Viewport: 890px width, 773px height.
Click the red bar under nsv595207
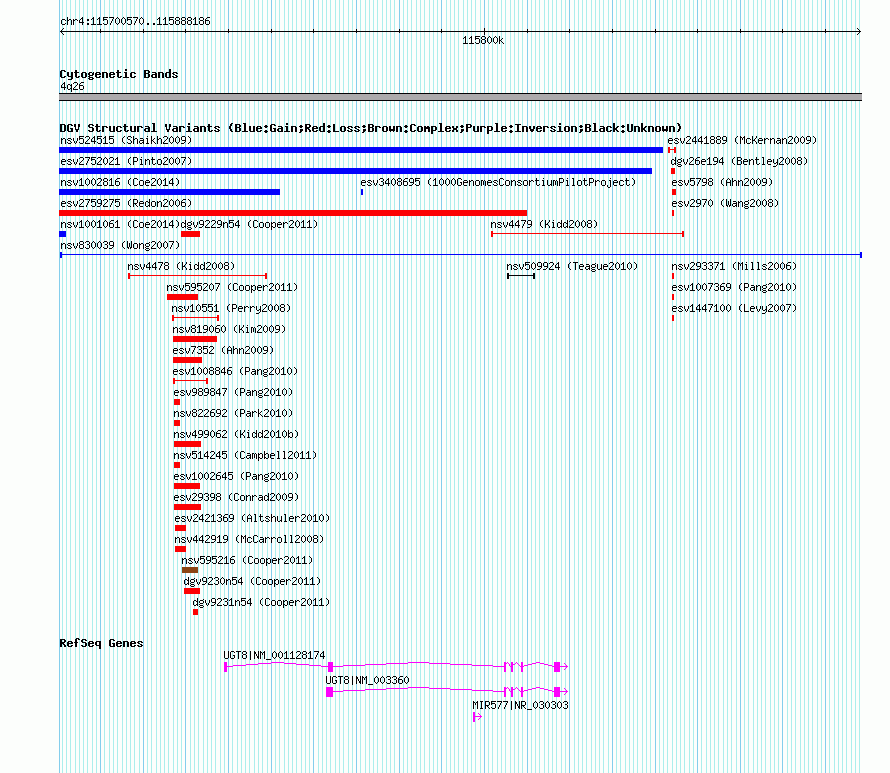point(182,297)
